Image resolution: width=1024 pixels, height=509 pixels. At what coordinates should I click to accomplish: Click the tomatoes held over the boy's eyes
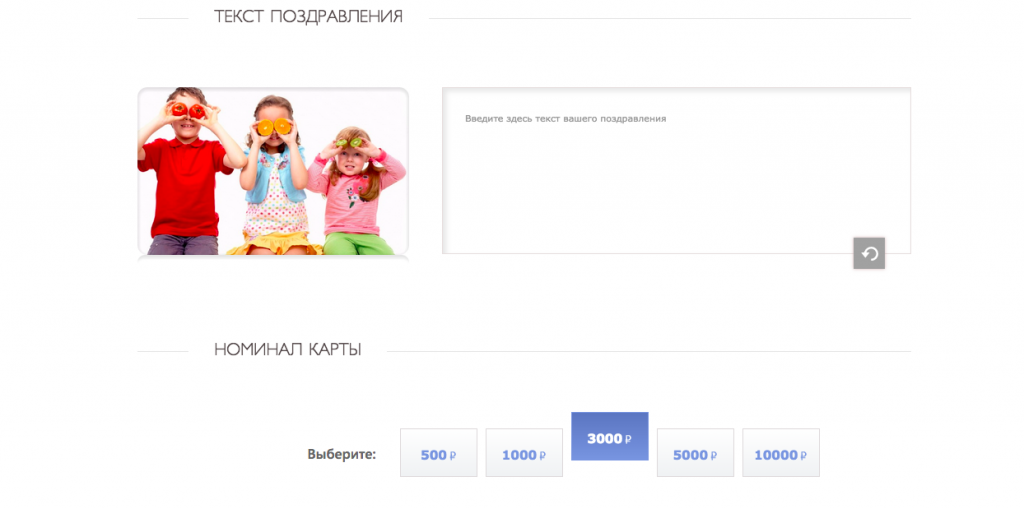point(185,110)
